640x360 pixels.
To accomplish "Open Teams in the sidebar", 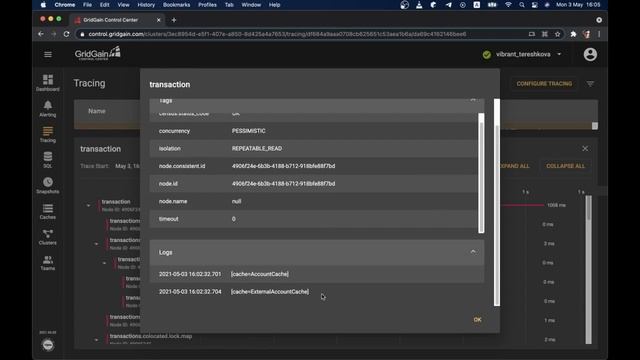I will [x=48, y=262].
